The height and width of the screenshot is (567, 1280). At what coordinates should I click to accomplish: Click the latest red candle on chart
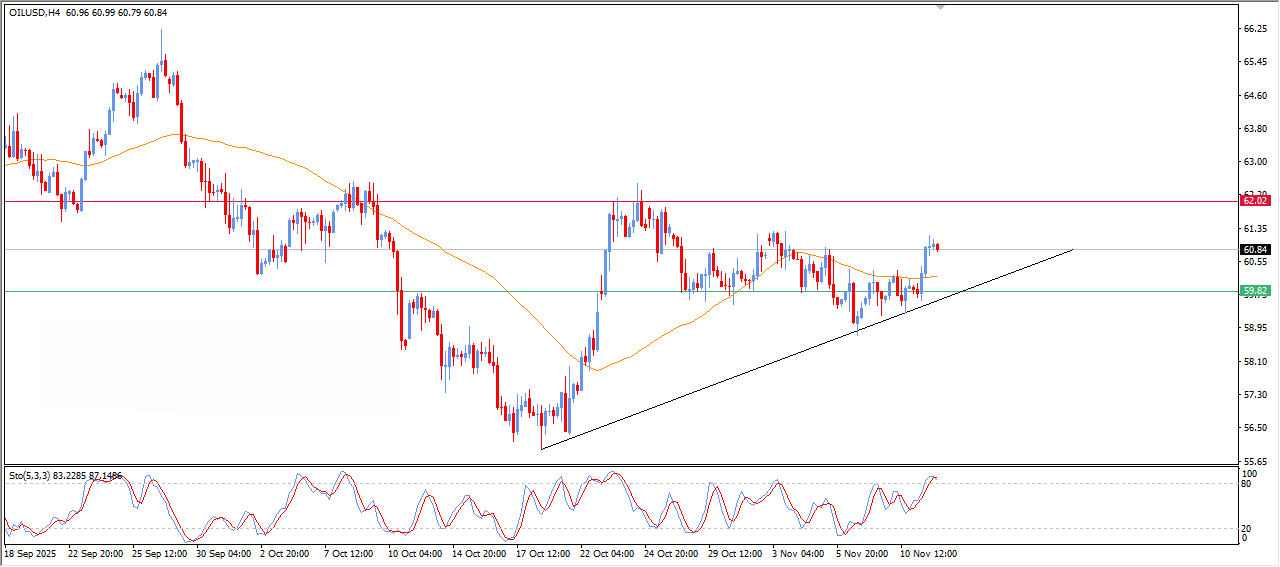pyautogui.click(x=937, y=246)
